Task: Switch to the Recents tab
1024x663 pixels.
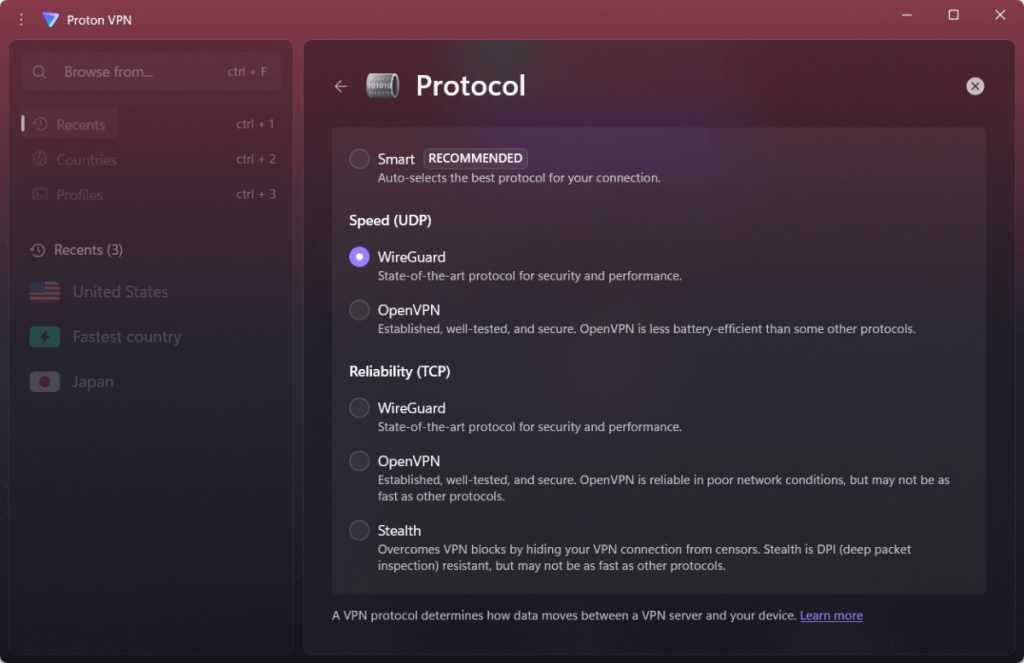Action: point(80,125)
